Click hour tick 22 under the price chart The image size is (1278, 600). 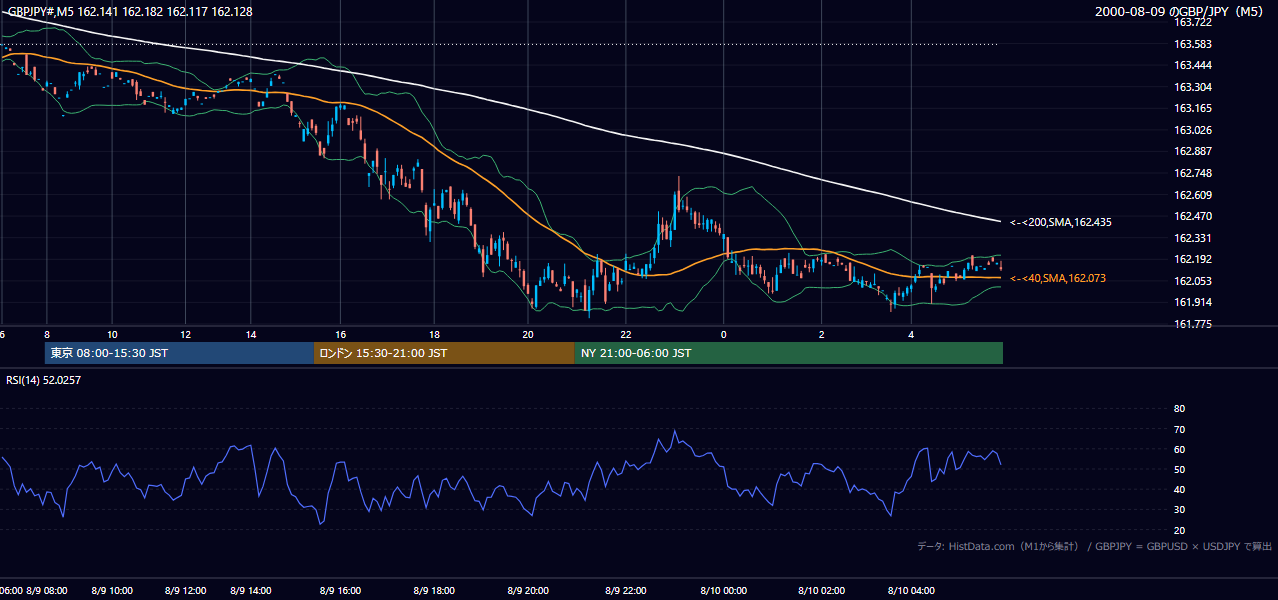[626, 334]
